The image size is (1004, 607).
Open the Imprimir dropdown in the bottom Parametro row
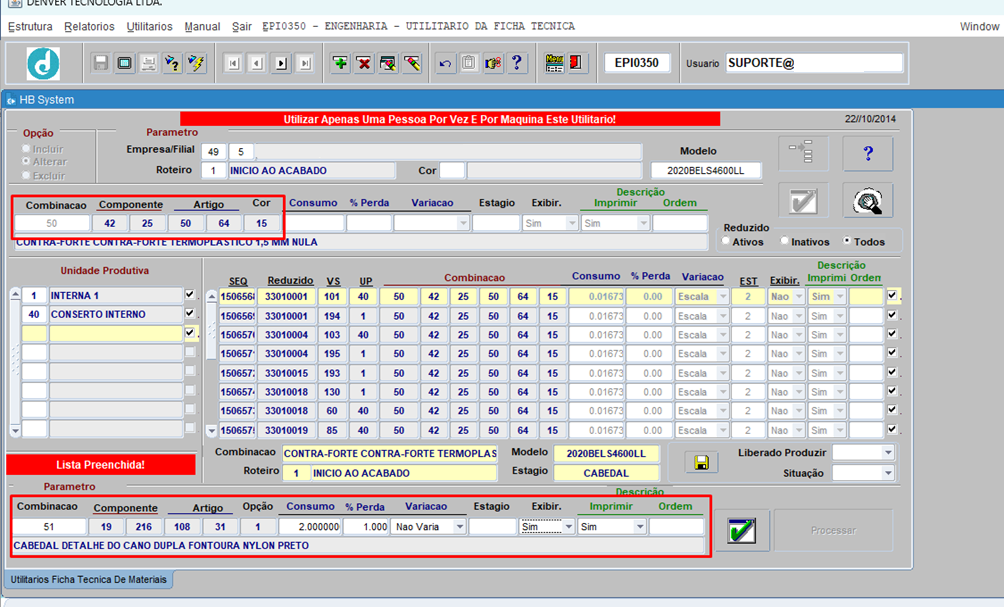tap(640, 527)
